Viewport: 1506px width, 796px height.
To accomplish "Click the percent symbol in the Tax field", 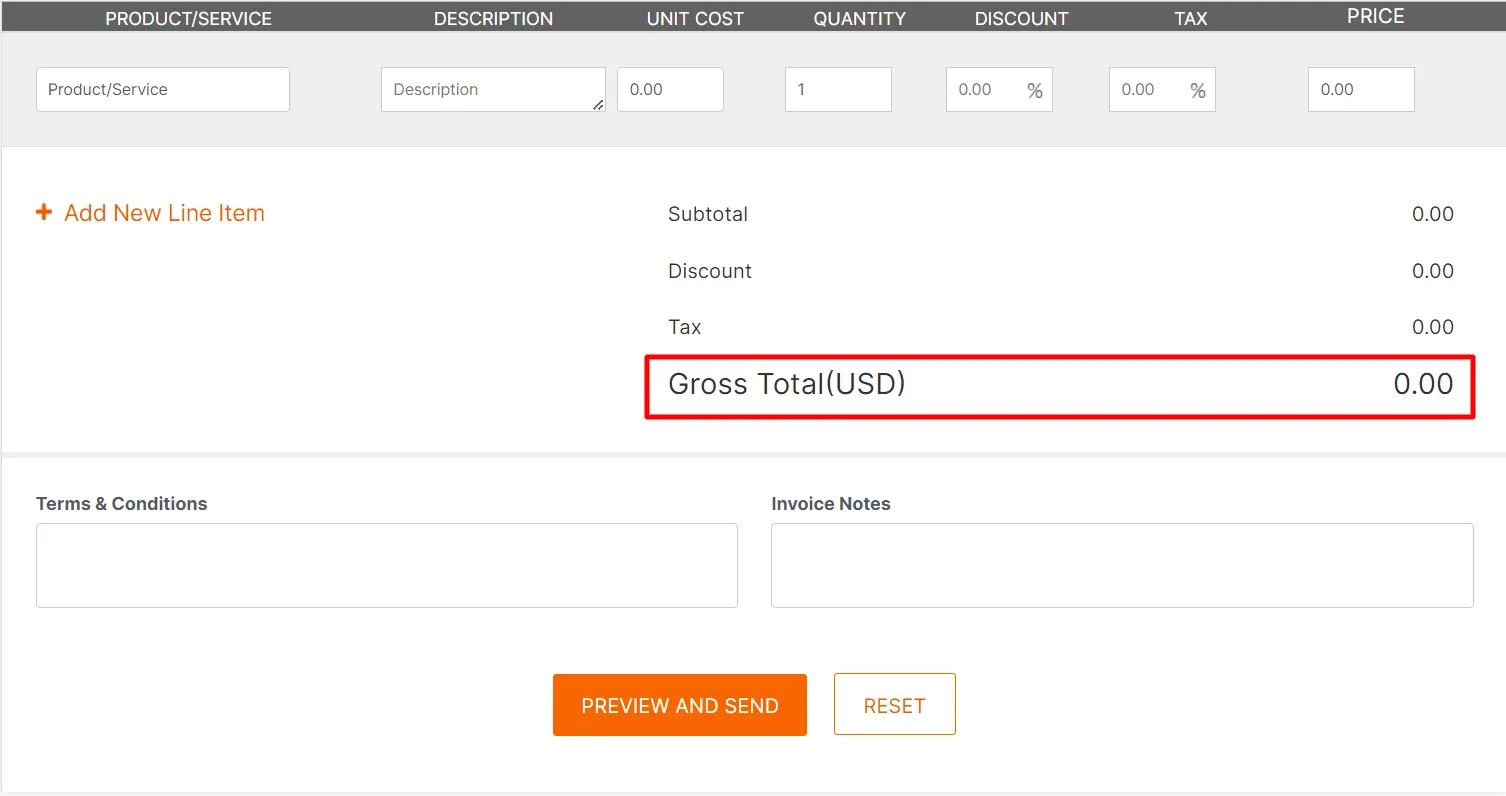I will click(x=1198, y=90).
